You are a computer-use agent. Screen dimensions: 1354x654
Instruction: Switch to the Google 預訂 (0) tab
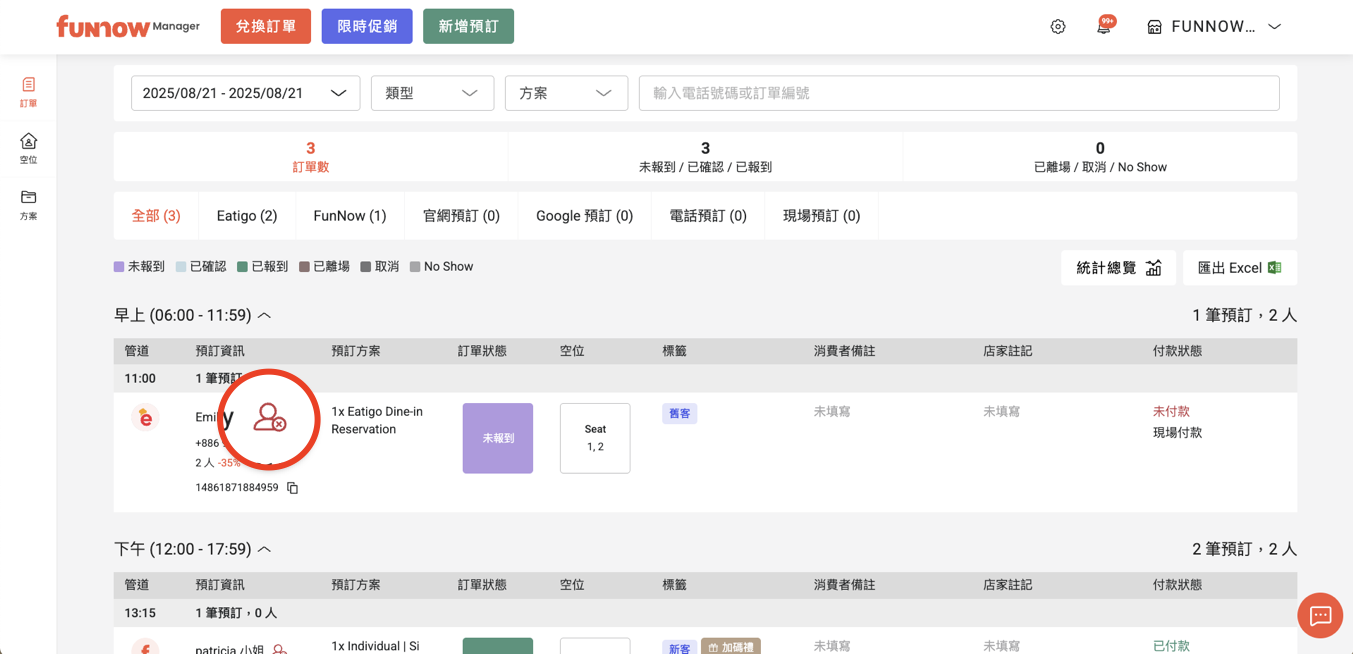click(x=584, y=216)
